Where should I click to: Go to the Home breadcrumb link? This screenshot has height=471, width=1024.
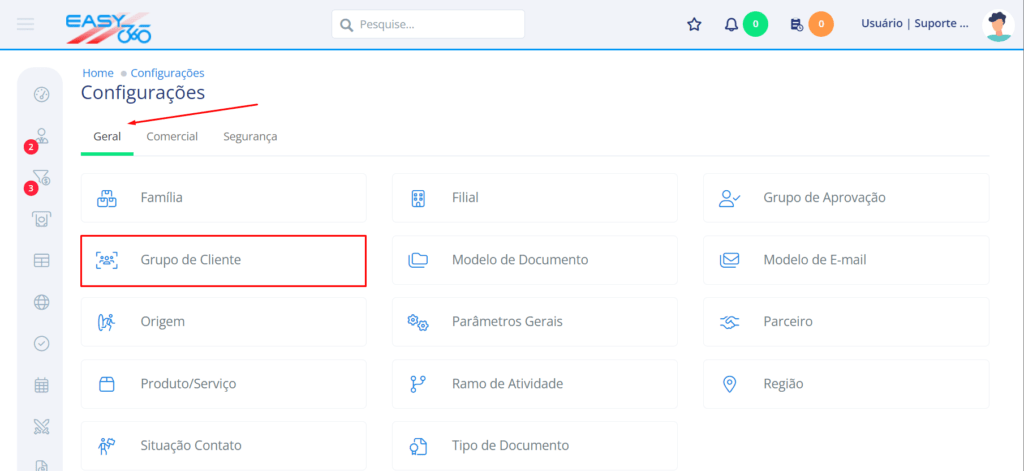(x=98, y=73)
